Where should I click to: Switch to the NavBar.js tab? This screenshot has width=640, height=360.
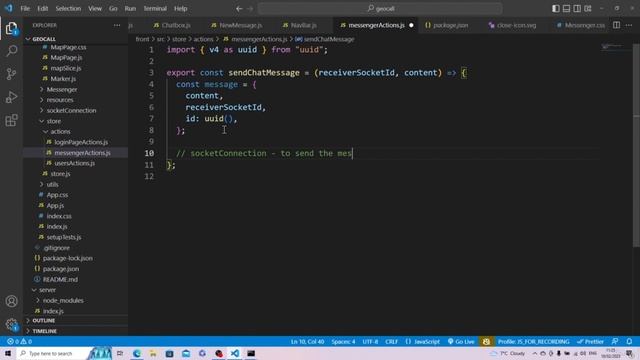[x=300, y=25]
